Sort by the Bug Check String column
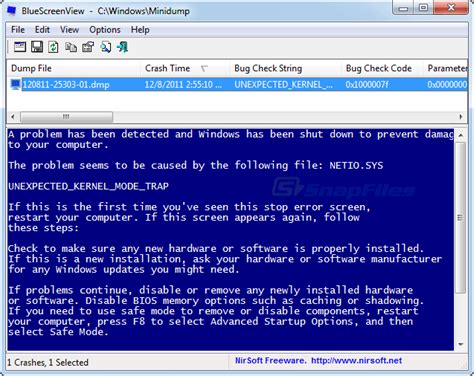 [x=285, y=68]
